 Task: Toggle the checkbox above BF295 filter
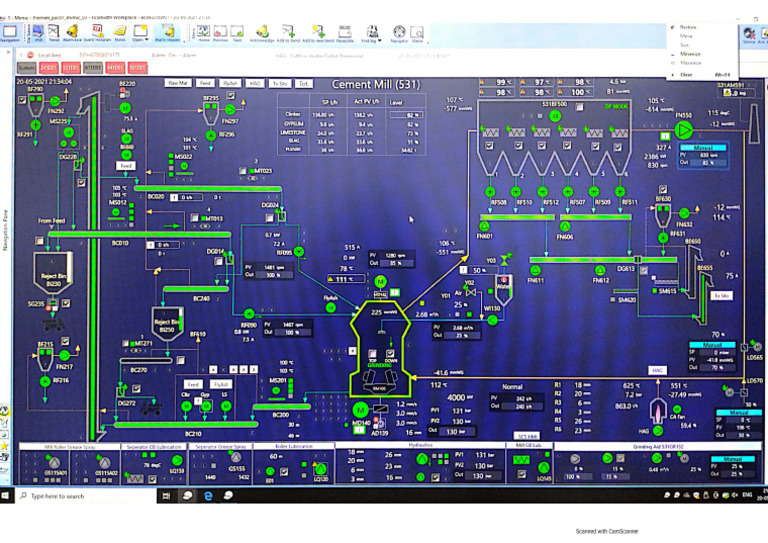(231, 95)
